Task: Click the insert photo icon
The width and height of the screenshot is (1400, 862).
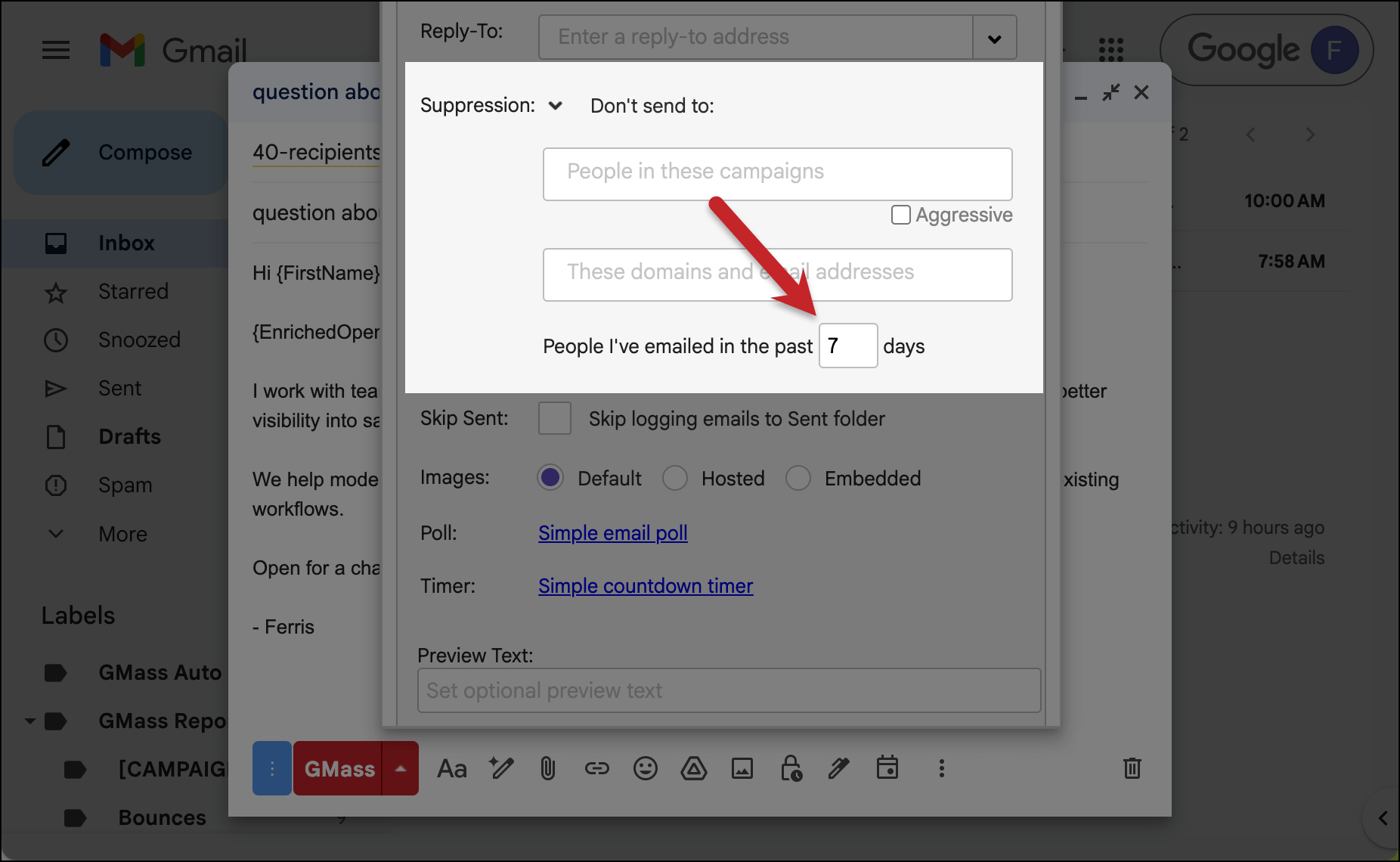Action: tap(742, 769)
